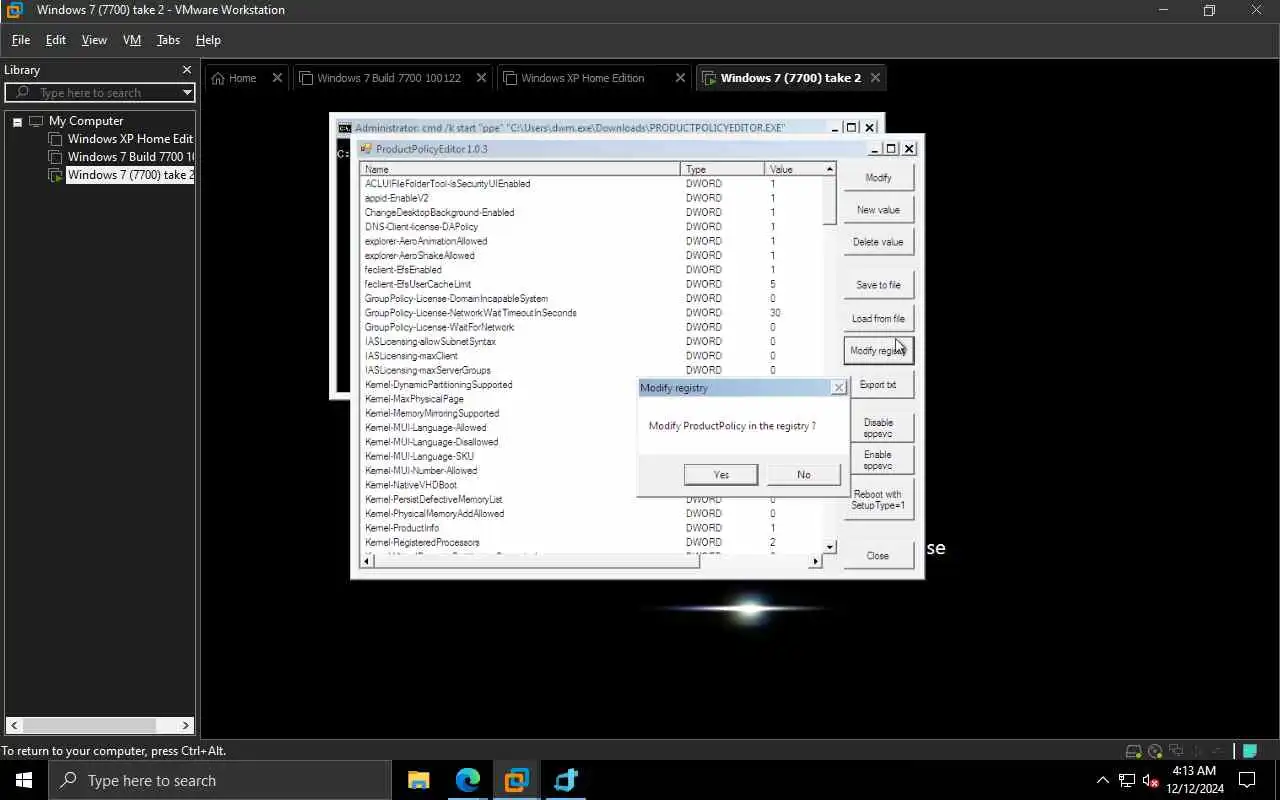The height and width of the screenshot is (800, 1280).
Task: Click Yes in the Modify registry dialog
Action: click(x=721, y=475)
